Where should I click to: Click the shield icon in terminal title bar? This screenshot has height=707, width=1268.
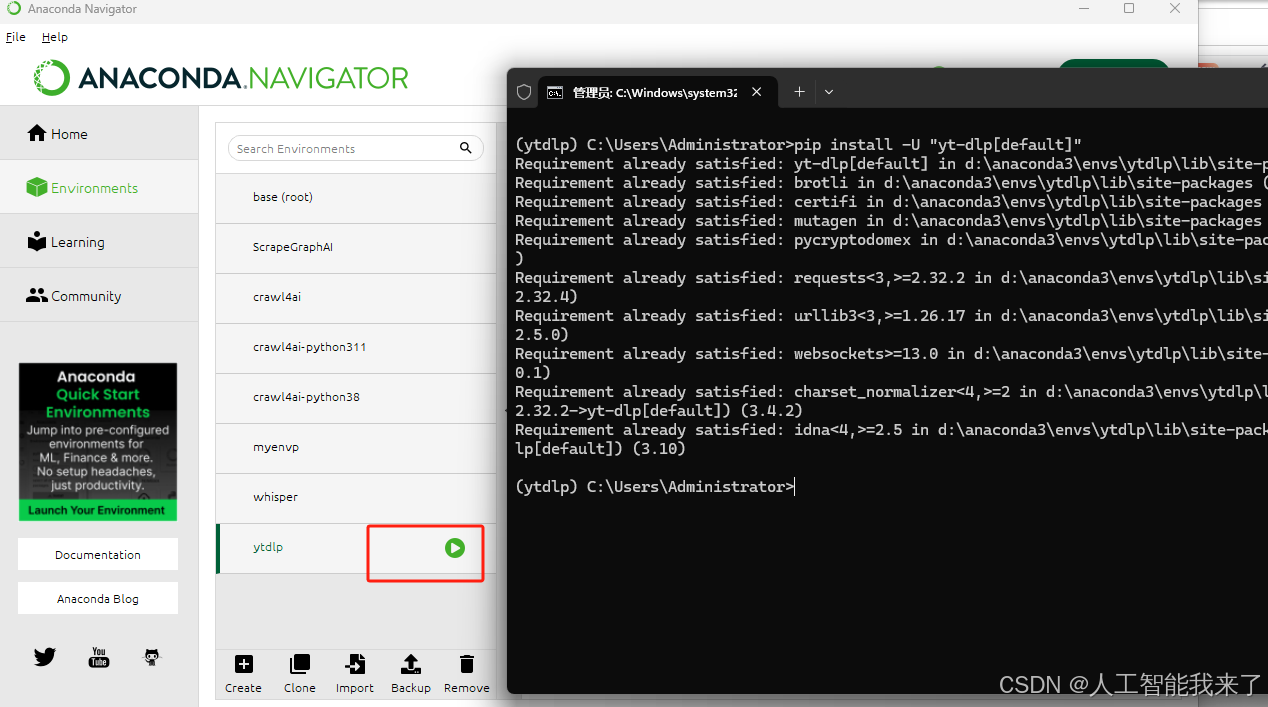tap(523, 92)
